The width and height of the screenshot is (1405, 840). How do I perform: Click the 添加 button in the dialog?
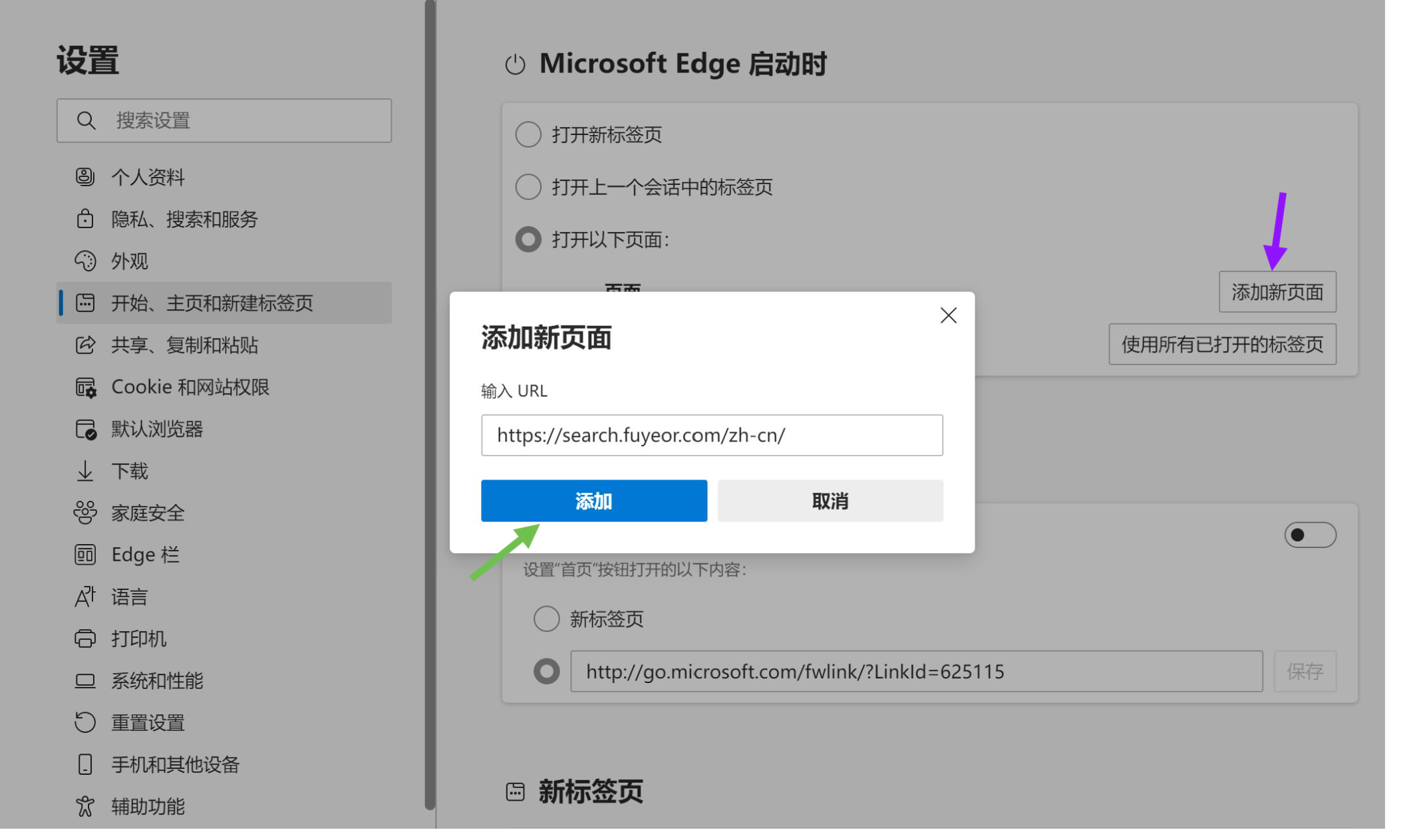pyautogui.click(x=594, y=501)
